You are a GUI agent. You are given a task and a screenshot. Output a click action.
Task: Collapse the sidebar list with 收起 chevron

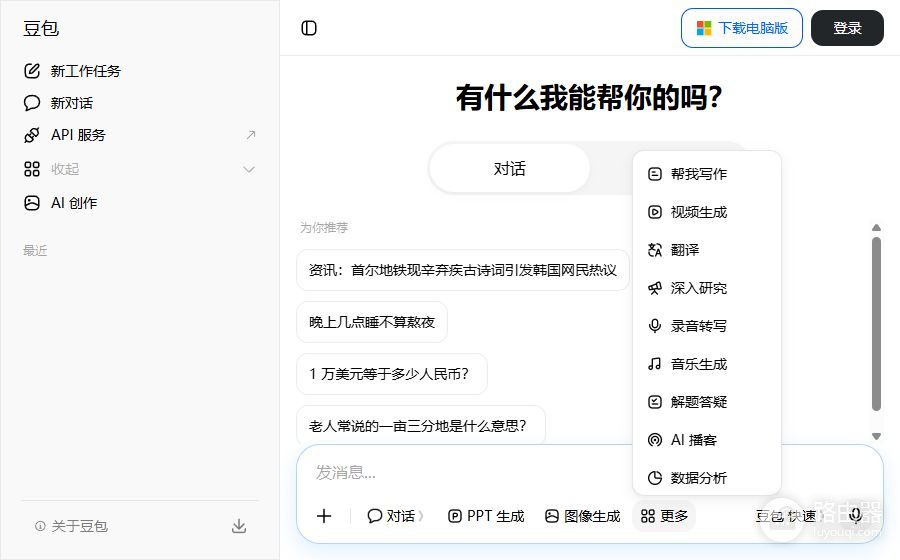pos(249,169)
